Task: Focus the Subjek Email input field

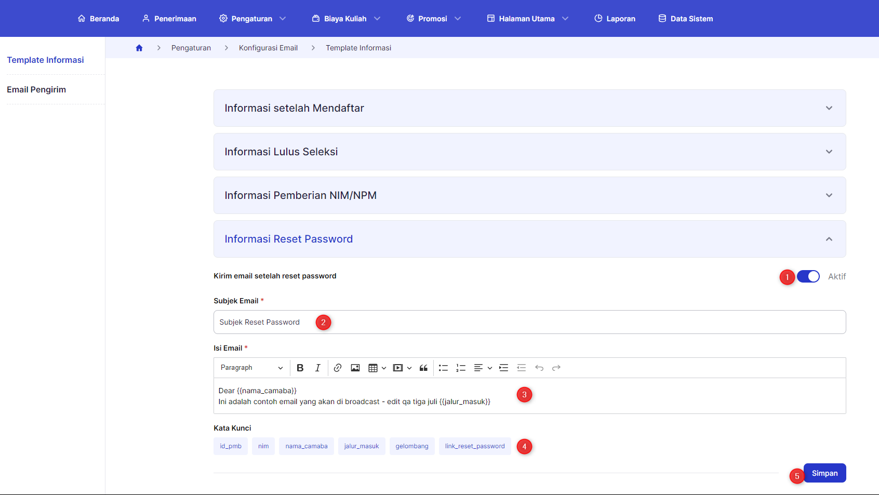Action: click(529, 322)
